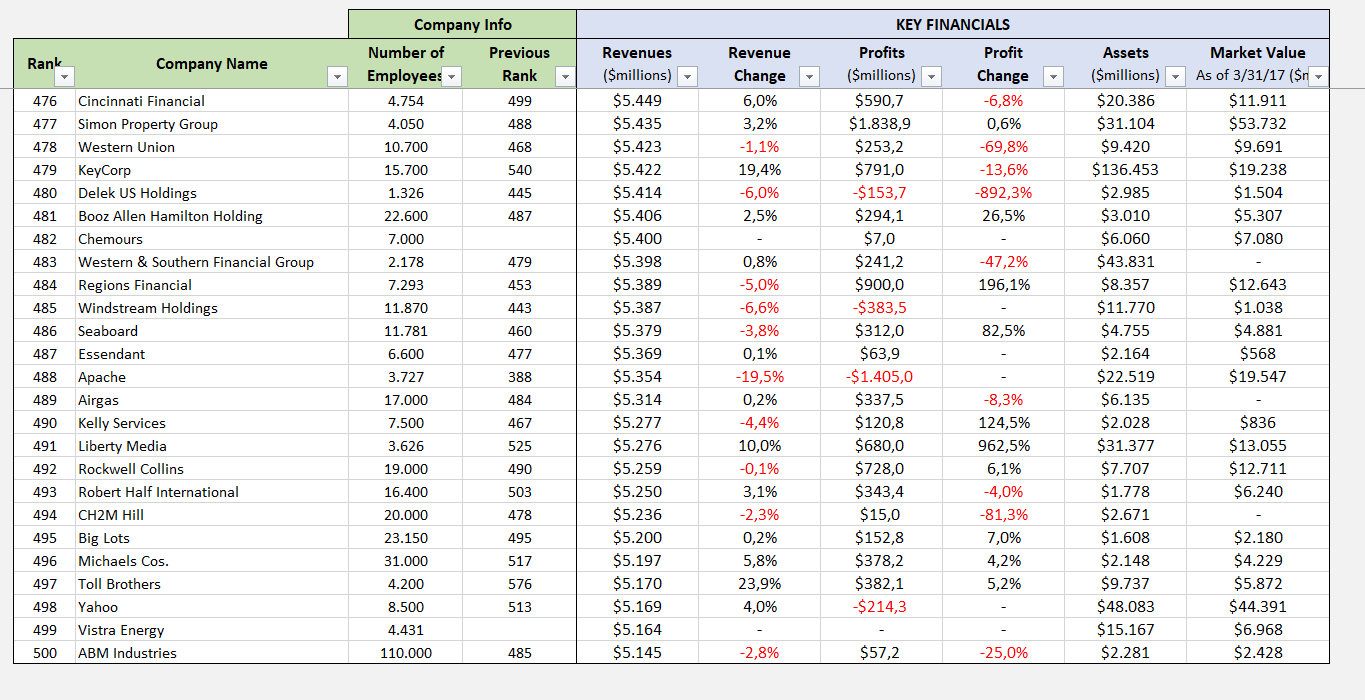
Task: Select Toll Brothers' previous rank "576"
Action: tap(520, 584)
